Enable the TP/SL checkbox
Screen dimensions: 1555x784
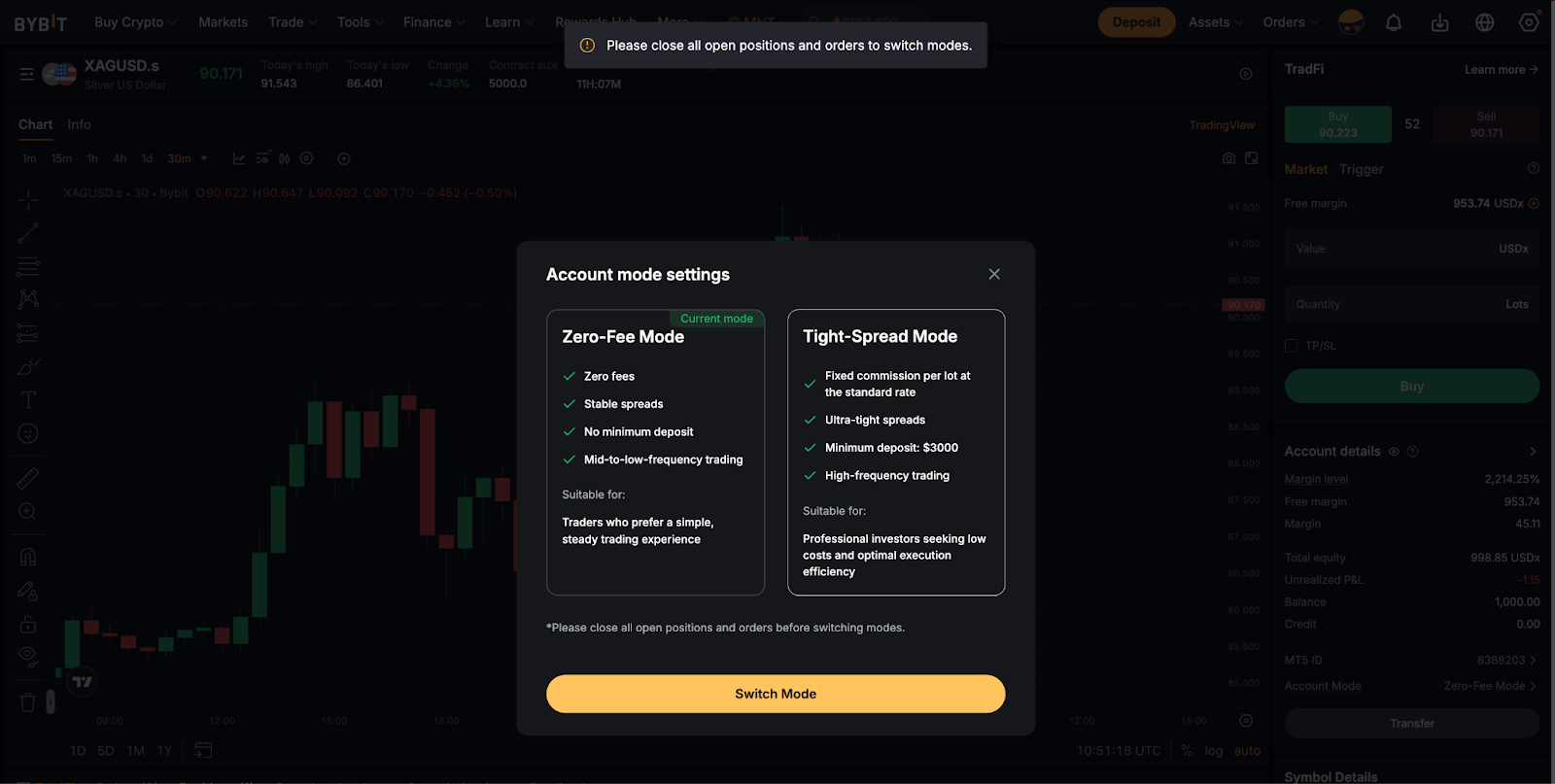[1292, 346]
